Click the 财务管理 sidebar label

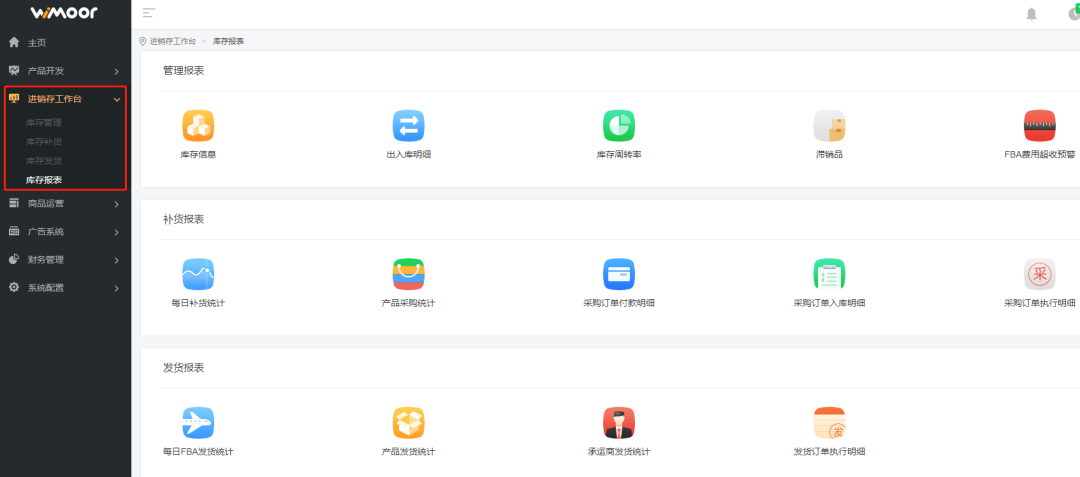[45, 259]
